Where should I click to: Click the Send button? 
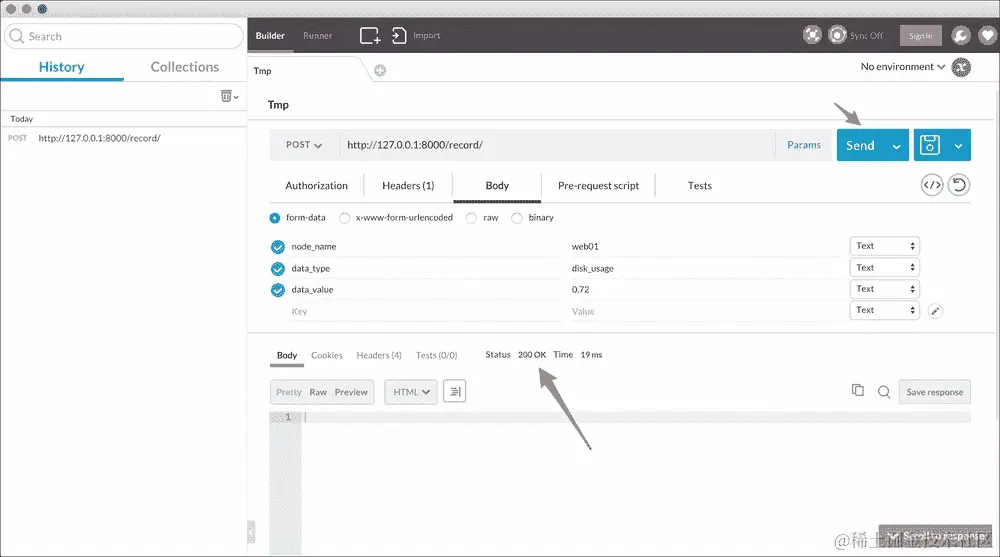click(x=861, y=145)
